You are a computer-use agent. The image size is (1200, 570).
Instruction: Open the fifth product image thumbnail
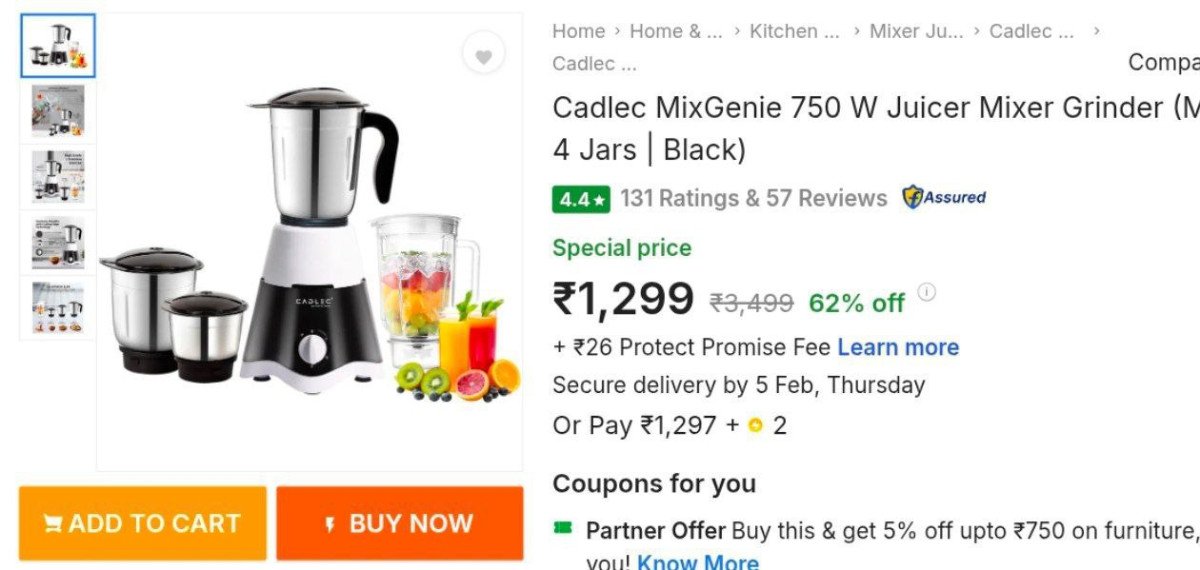coord(58,306)
